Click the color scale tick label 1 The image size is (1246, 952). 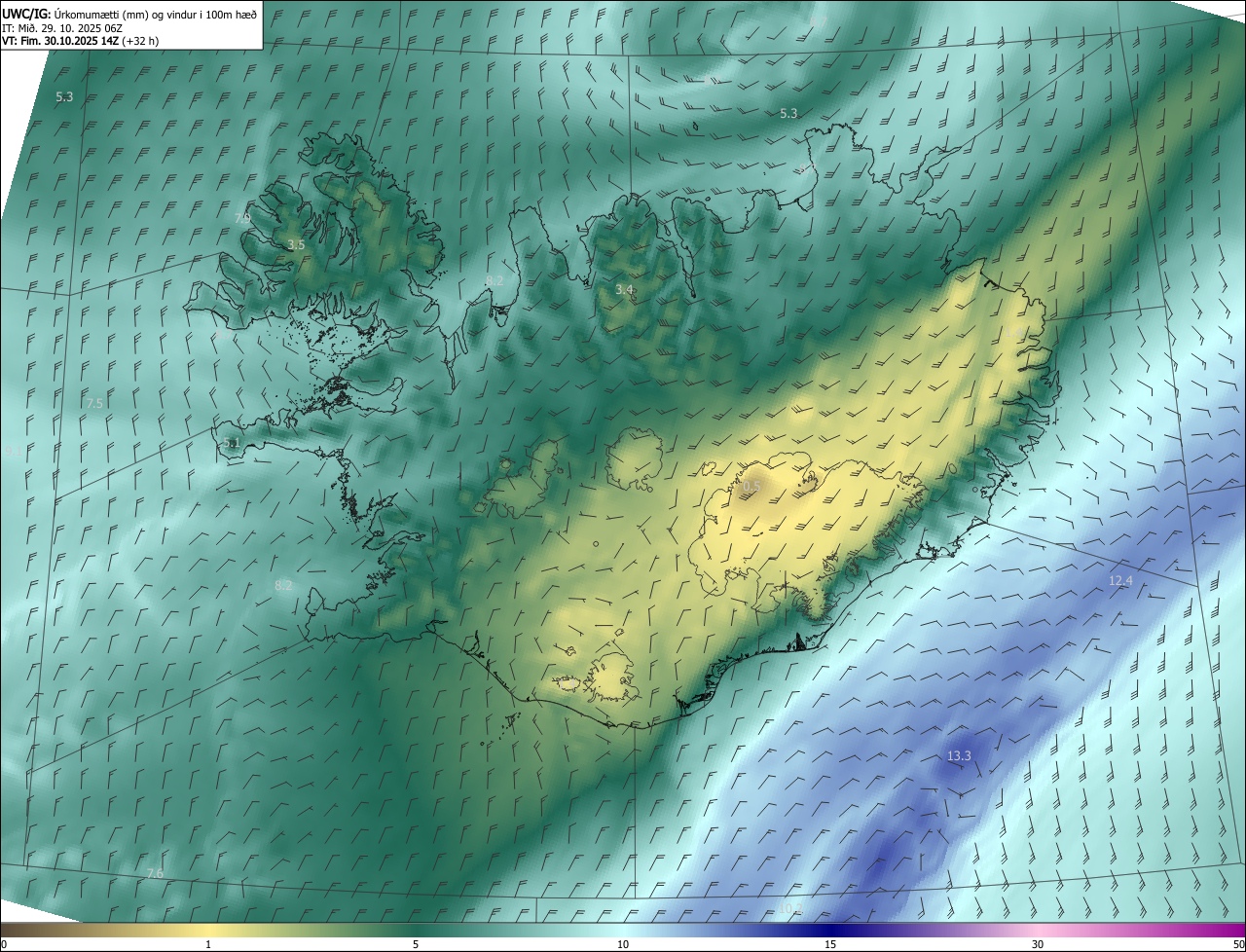[208, 944]
